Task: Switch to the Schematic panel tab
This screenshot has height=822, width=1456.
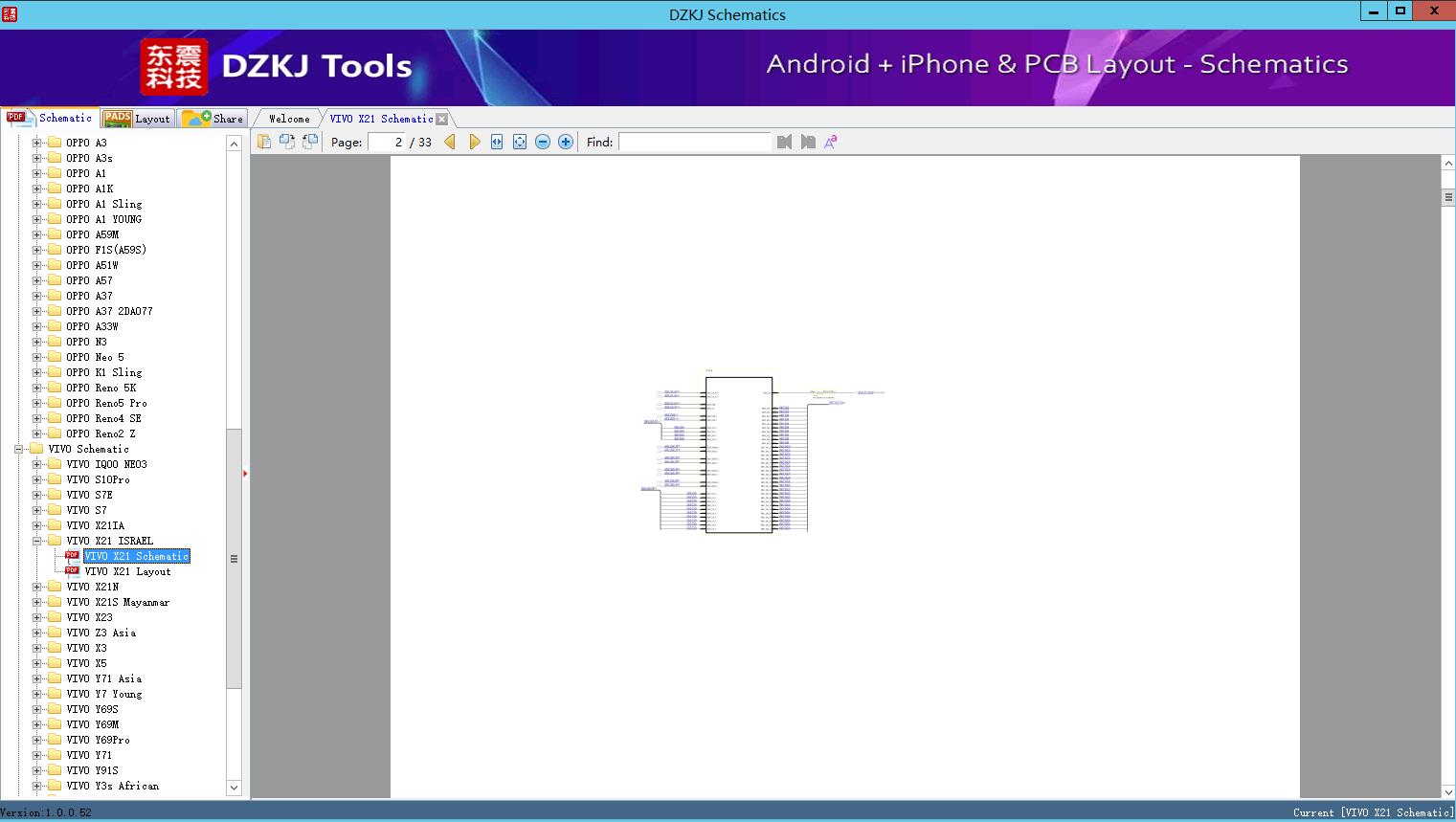Action: coord(50,118)
